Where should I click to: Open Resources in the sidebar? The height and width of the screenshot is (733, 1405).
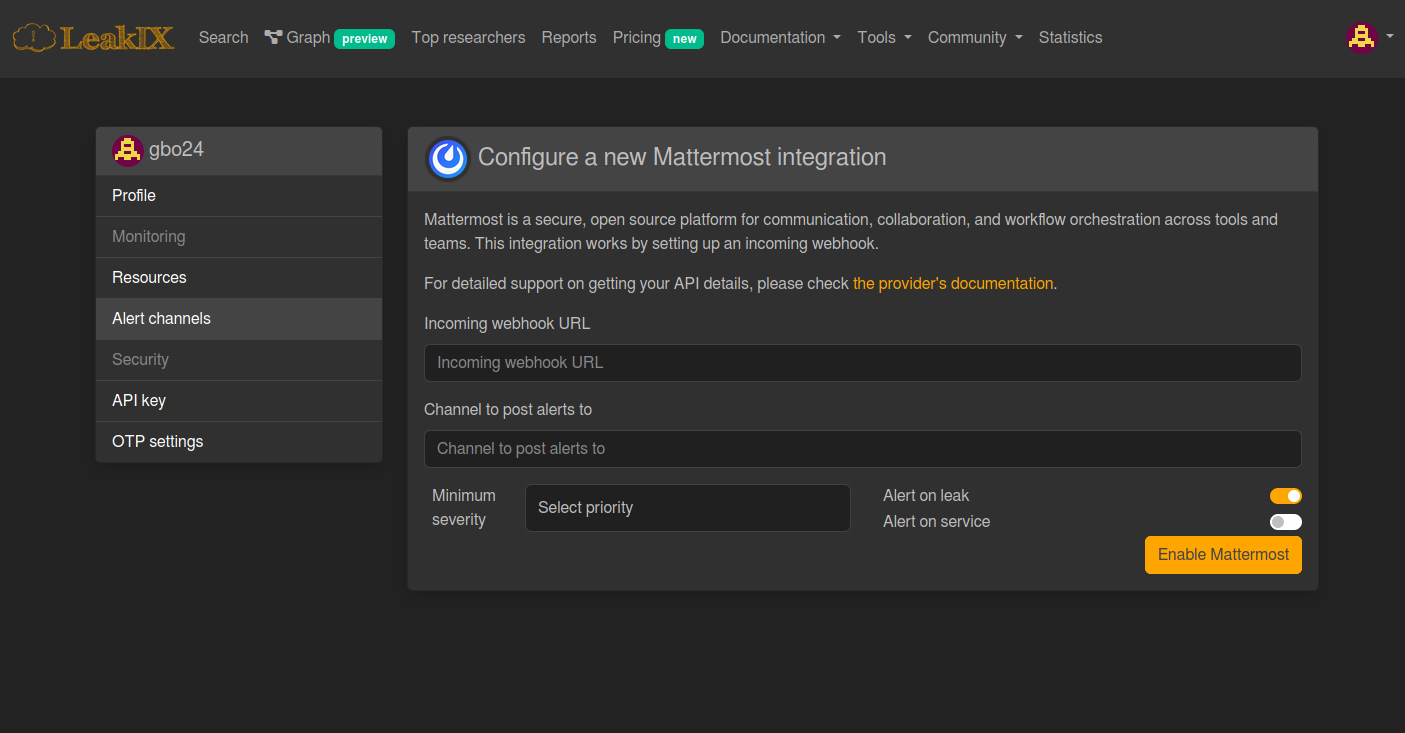[239, 278]
